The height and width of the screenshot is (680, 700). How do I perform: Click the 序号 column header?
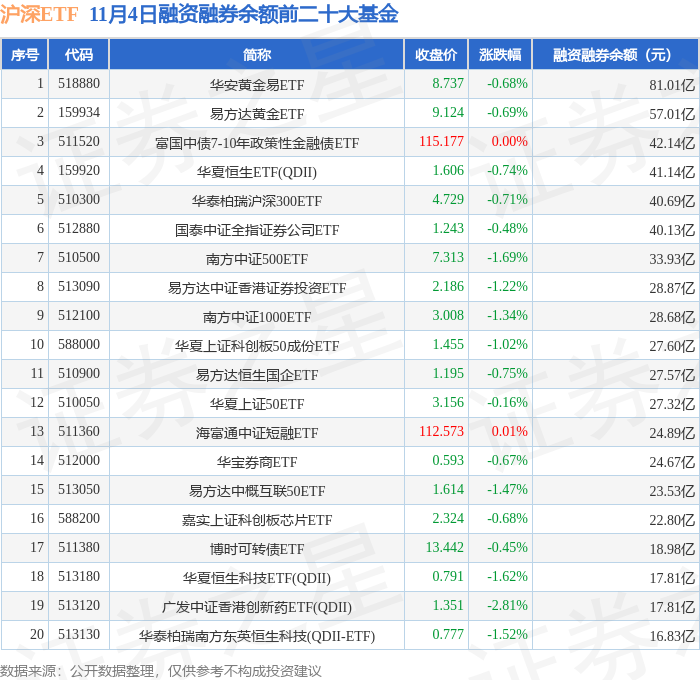point(25,54)
